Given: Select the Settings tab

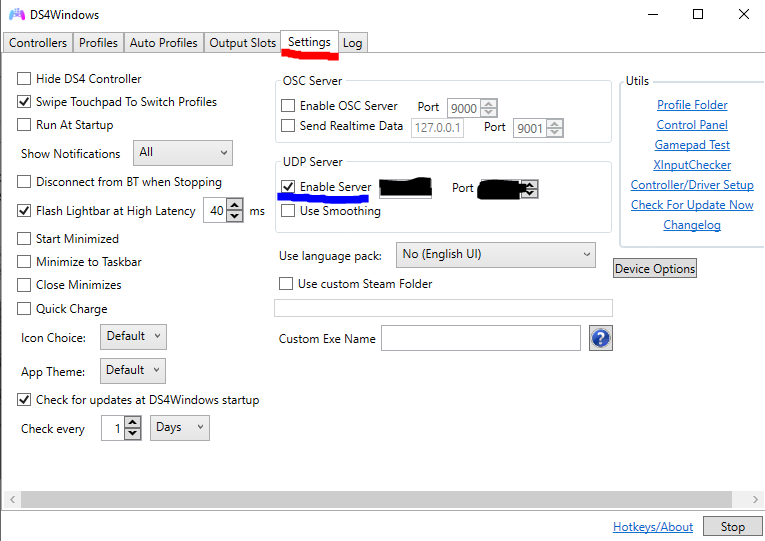Looking at the screenshot, I should (309, 42).
